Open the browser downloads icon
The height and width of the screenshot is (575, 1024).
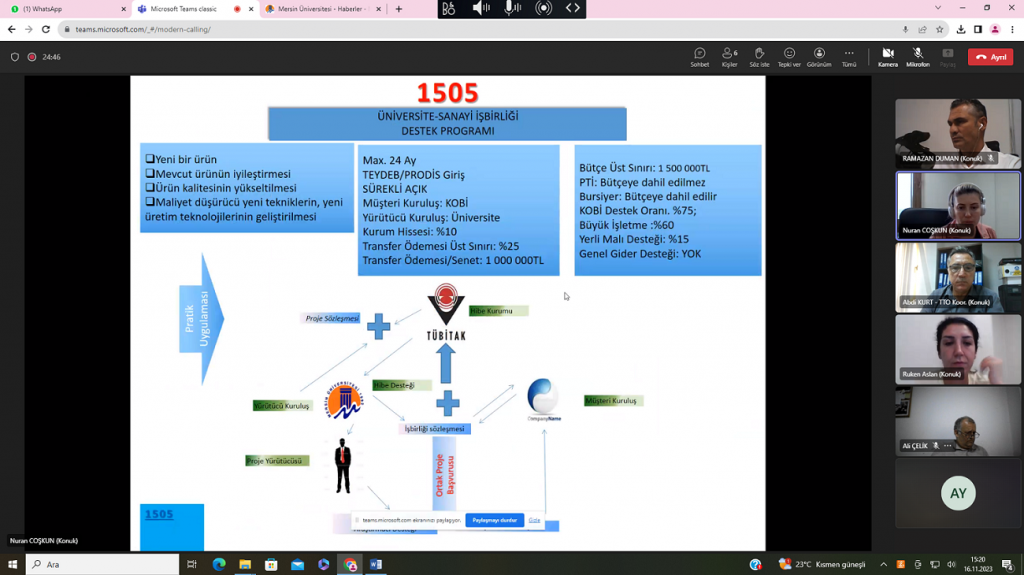(961, 30)
